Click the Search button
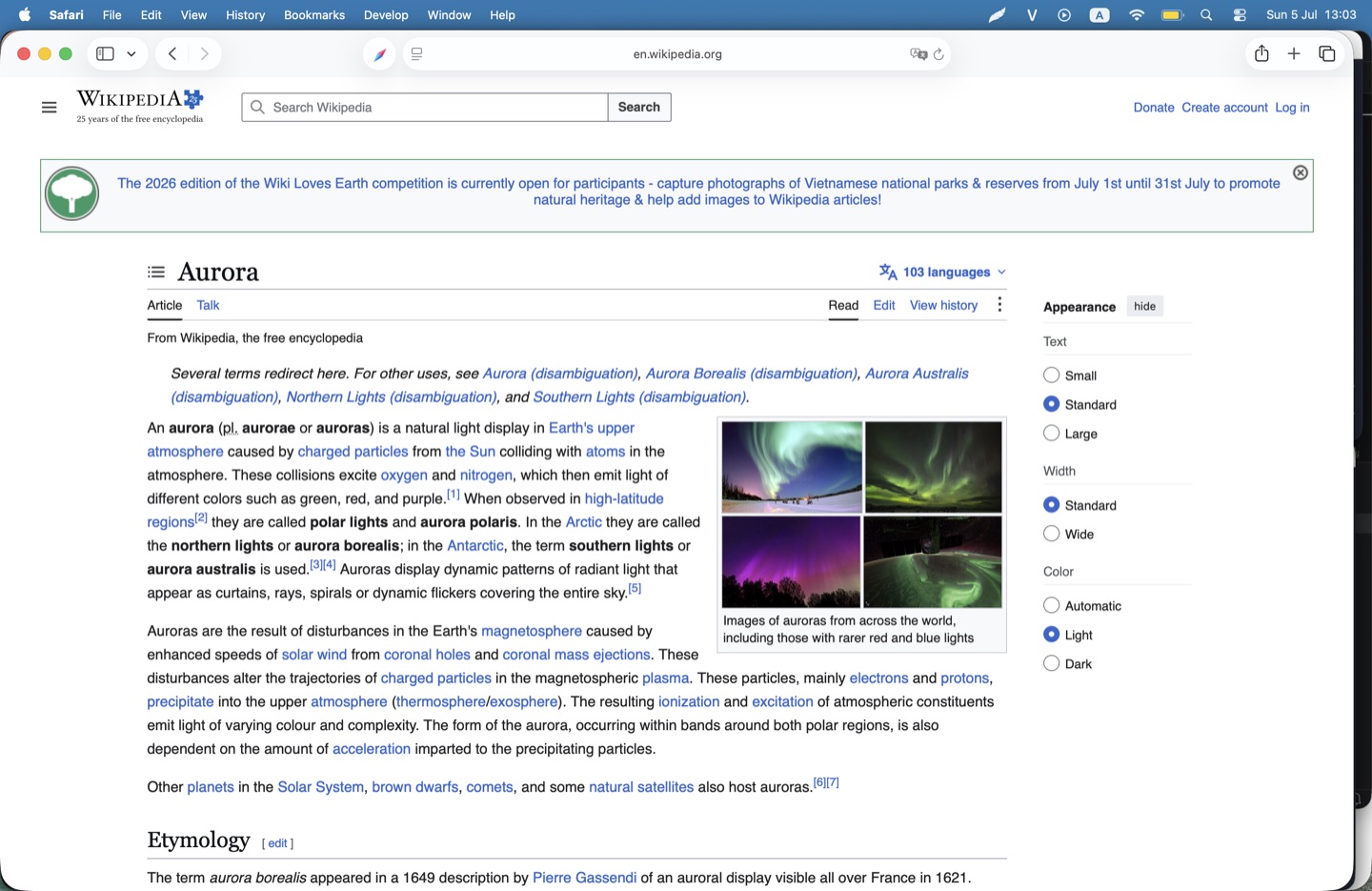 639,108
